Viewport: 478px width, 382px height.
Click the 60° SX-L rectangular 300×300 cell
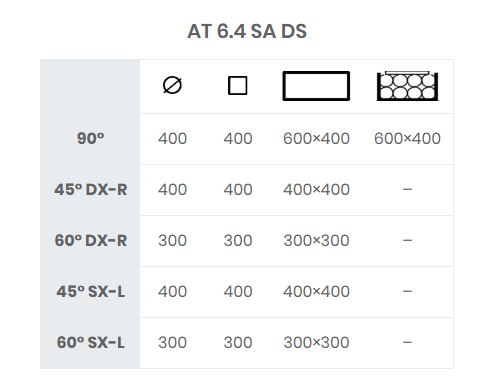coord(316,343)
